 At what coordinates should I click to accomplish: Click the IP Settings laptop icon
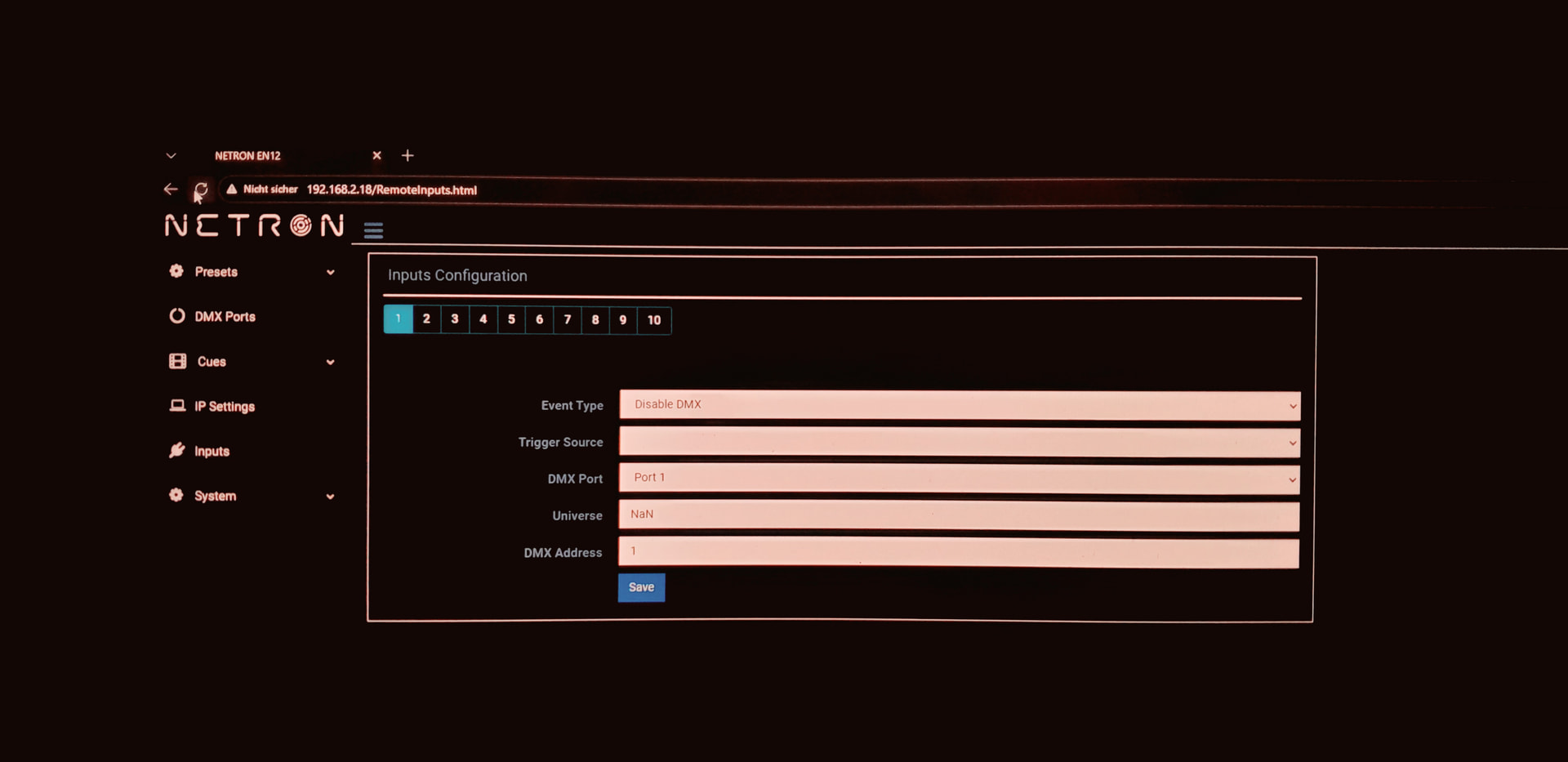[x=177, y=406]
